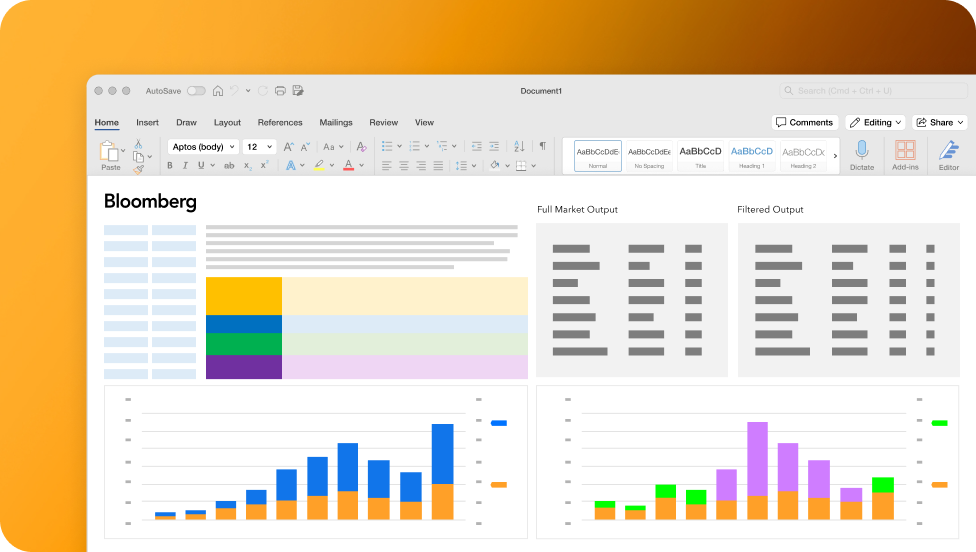Click the Home icon in title bar
Viewport: 976px width, 552px height.
point(218,91)
